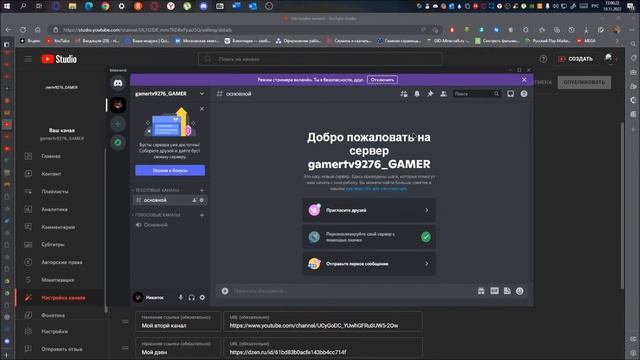
Task: Open Discord user settings gear
Action: tap(202, 298)
